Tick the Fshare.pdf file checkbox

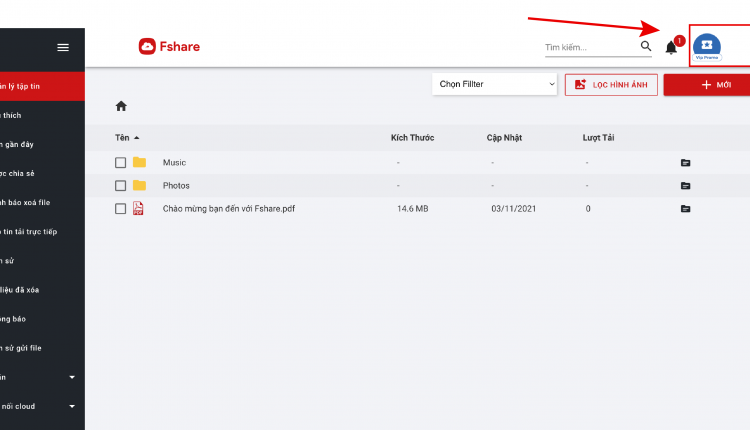[121, 209]
